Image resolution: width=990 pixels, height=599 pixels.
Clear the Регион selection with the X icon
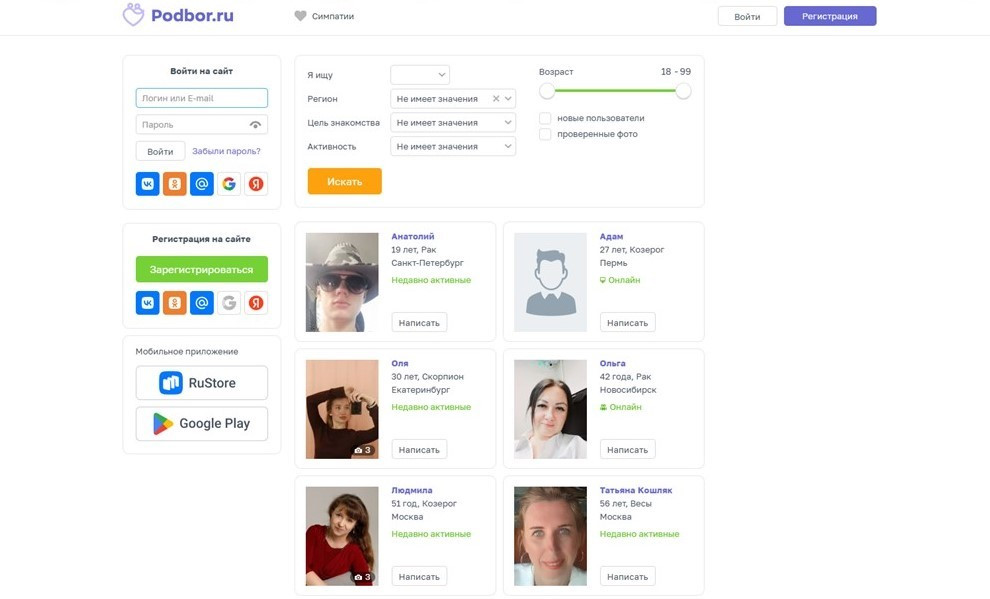[x=496, y=98]
